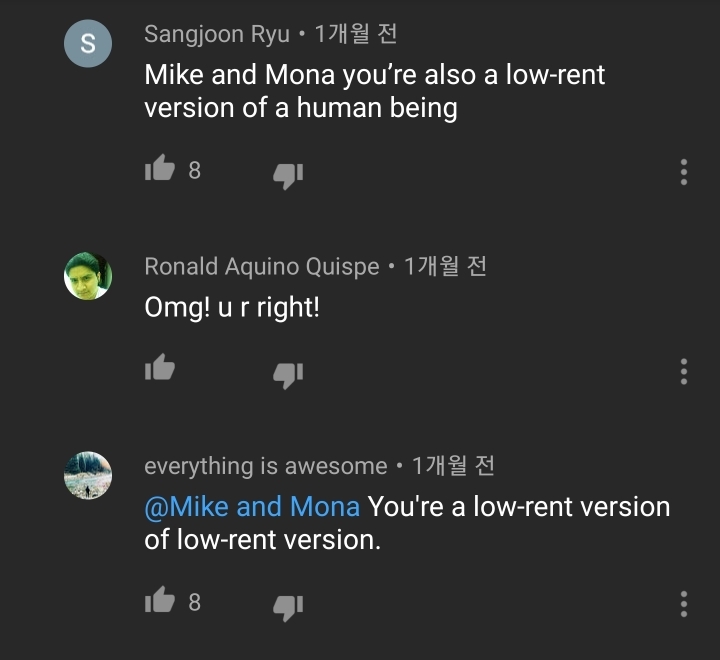Image resolution: width=720 pixels, height=660 pixels.
Task: Open Sangjoon Ryu's channel name
Action: tap(217, 34)
